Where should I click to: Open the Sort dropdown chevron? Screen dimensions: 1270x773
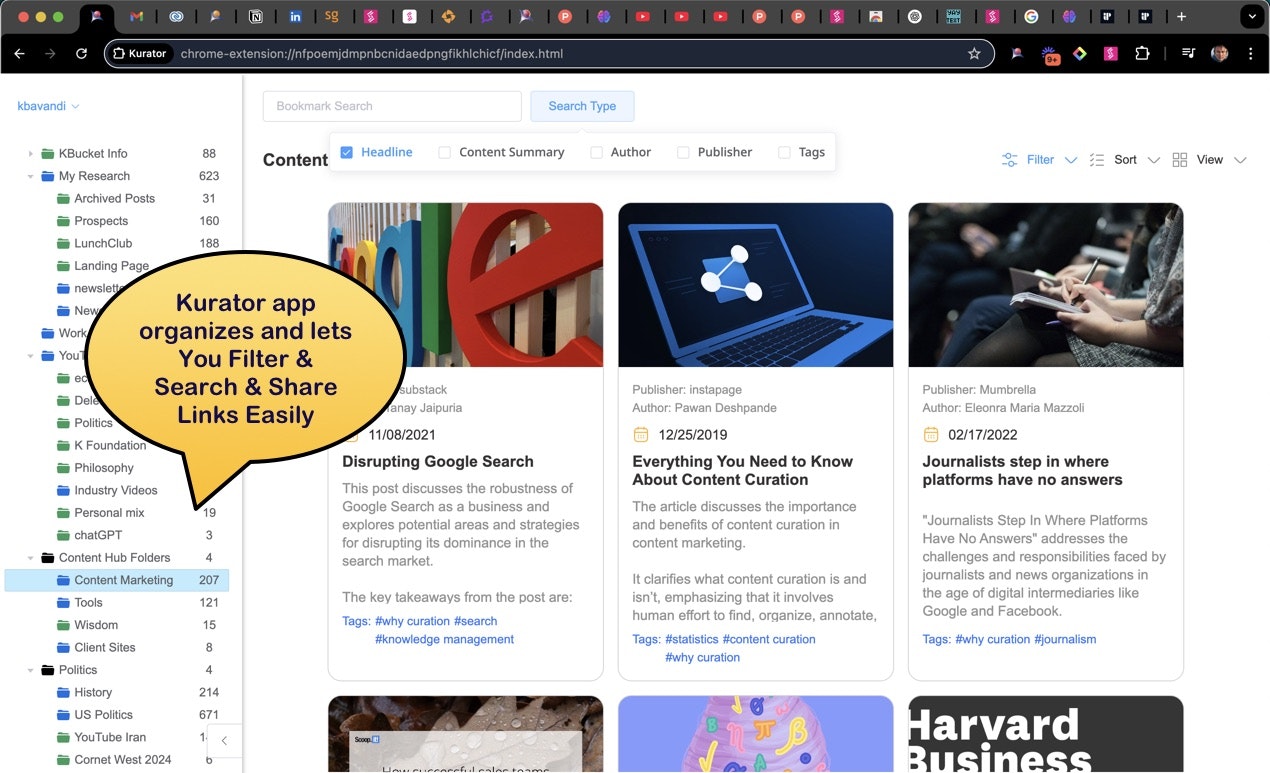coord(1153,160)
